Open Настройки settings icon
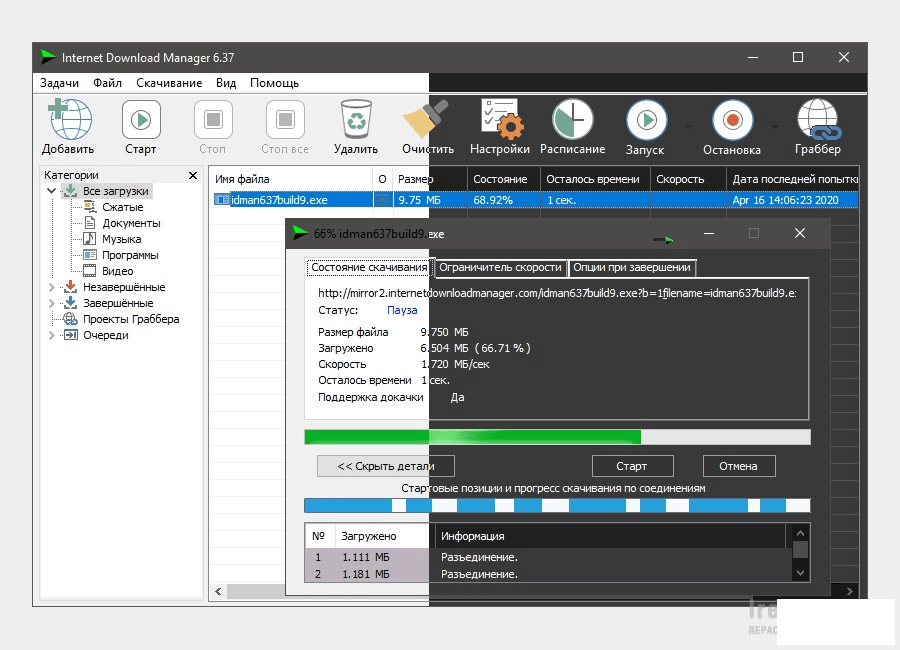 pos(501,119)
